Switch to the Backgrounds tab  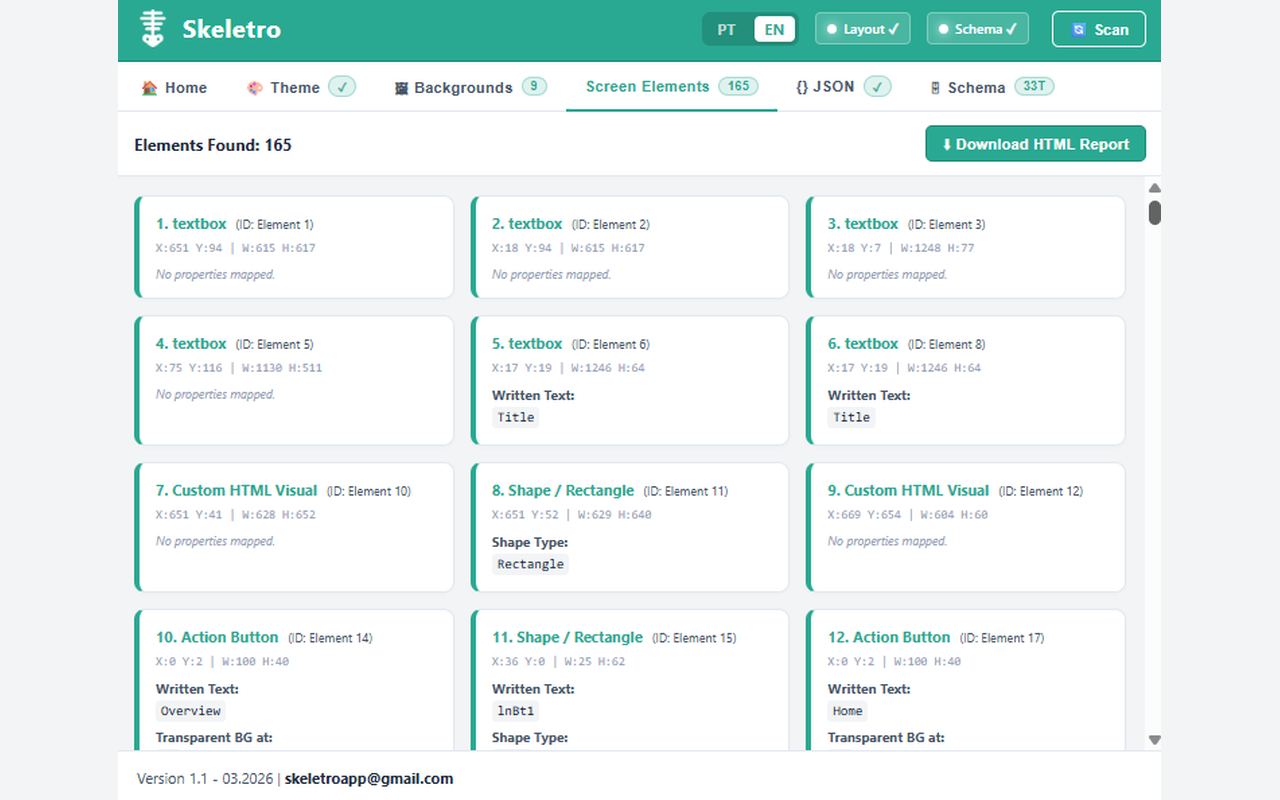tap(470, 88)
